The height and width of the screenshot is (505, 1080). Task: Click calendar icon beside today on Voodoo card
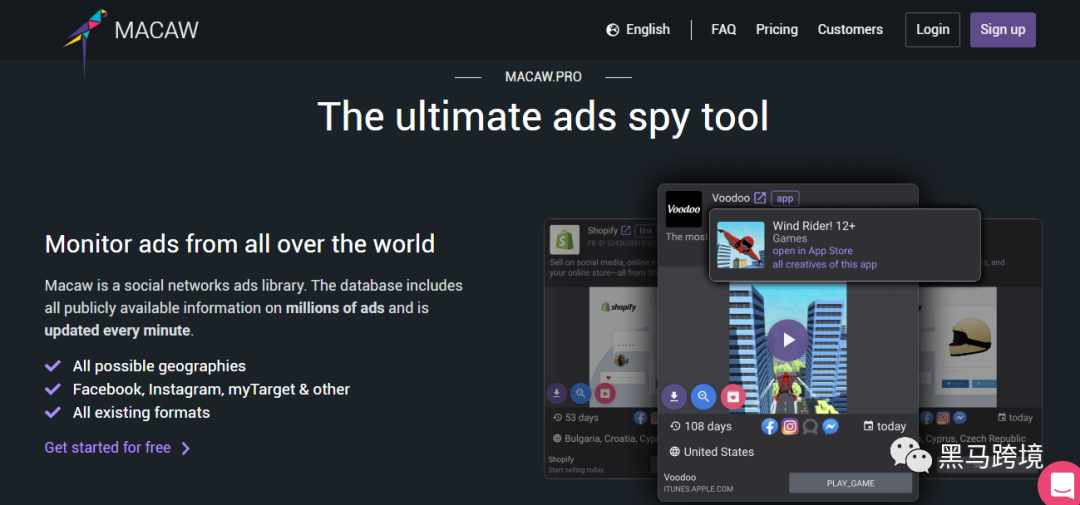[868, 426]
